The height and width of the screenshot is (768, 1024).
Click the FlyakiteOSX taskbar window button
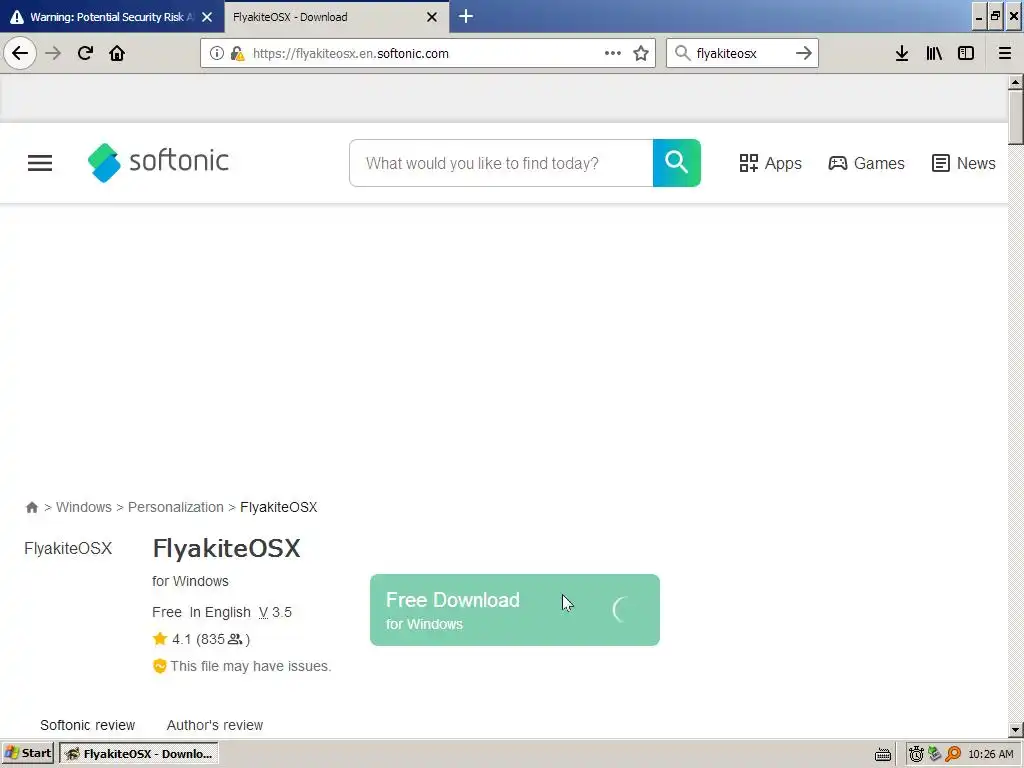coord(138,754)
